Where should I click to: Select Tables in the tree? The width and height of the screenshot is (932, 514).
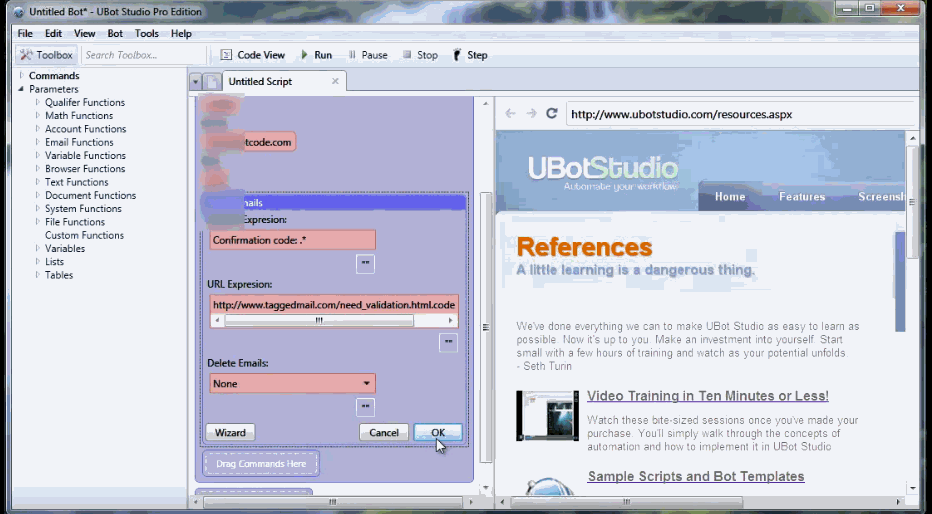tap(59, 275)
